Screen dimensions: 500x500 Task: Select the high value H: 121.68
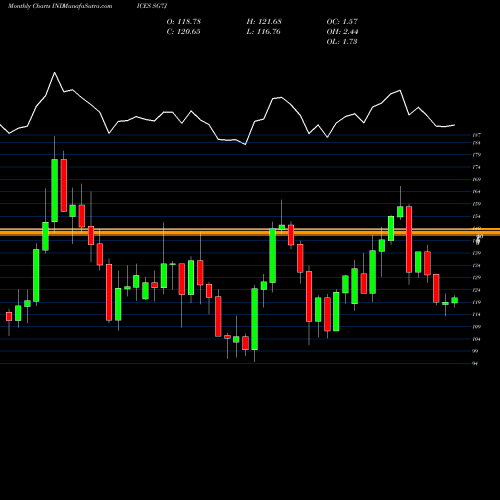pos(264,22)
